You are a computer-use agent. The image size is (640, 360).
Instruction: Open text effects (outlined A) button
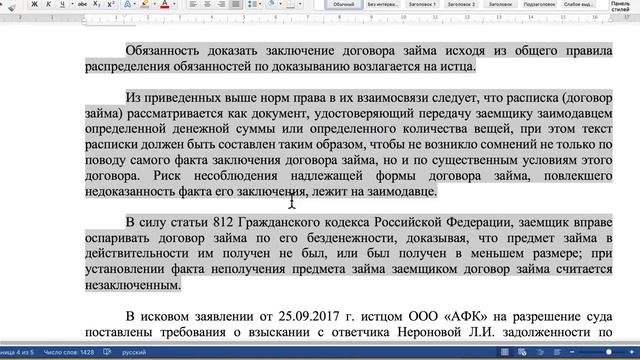127,4
